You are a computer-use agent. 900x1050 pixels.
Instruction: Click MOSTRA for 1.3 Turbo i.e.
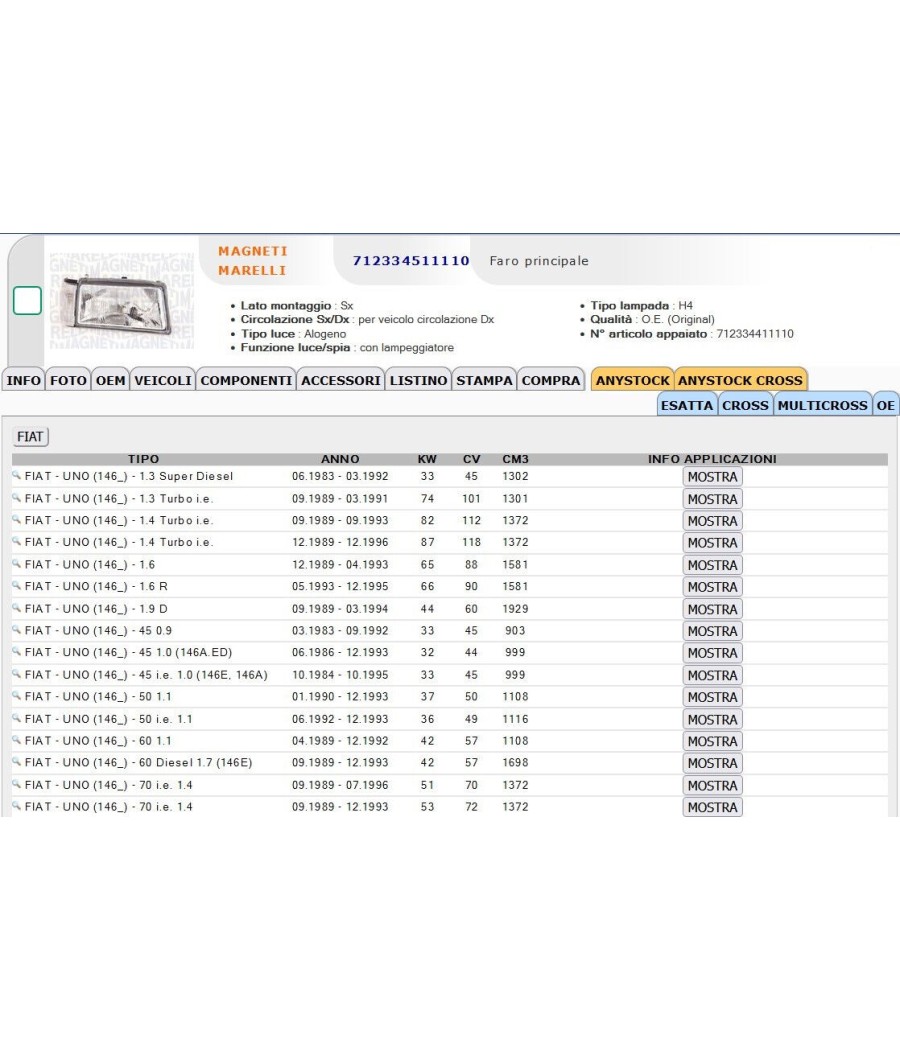(712, 499)
